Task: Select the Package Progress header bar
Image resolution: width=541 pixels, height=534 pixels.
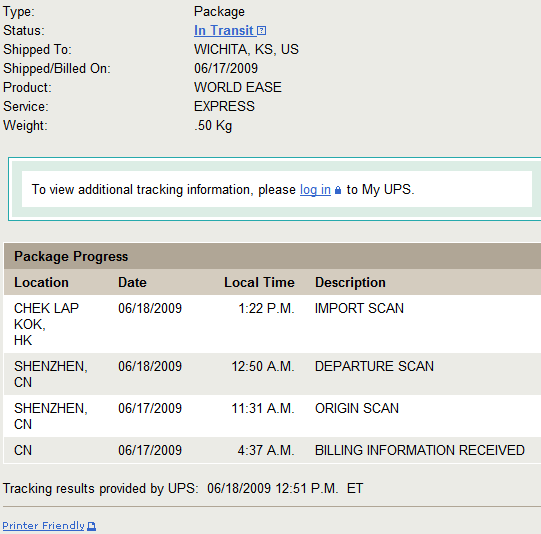Action: [x=272, y=256]
